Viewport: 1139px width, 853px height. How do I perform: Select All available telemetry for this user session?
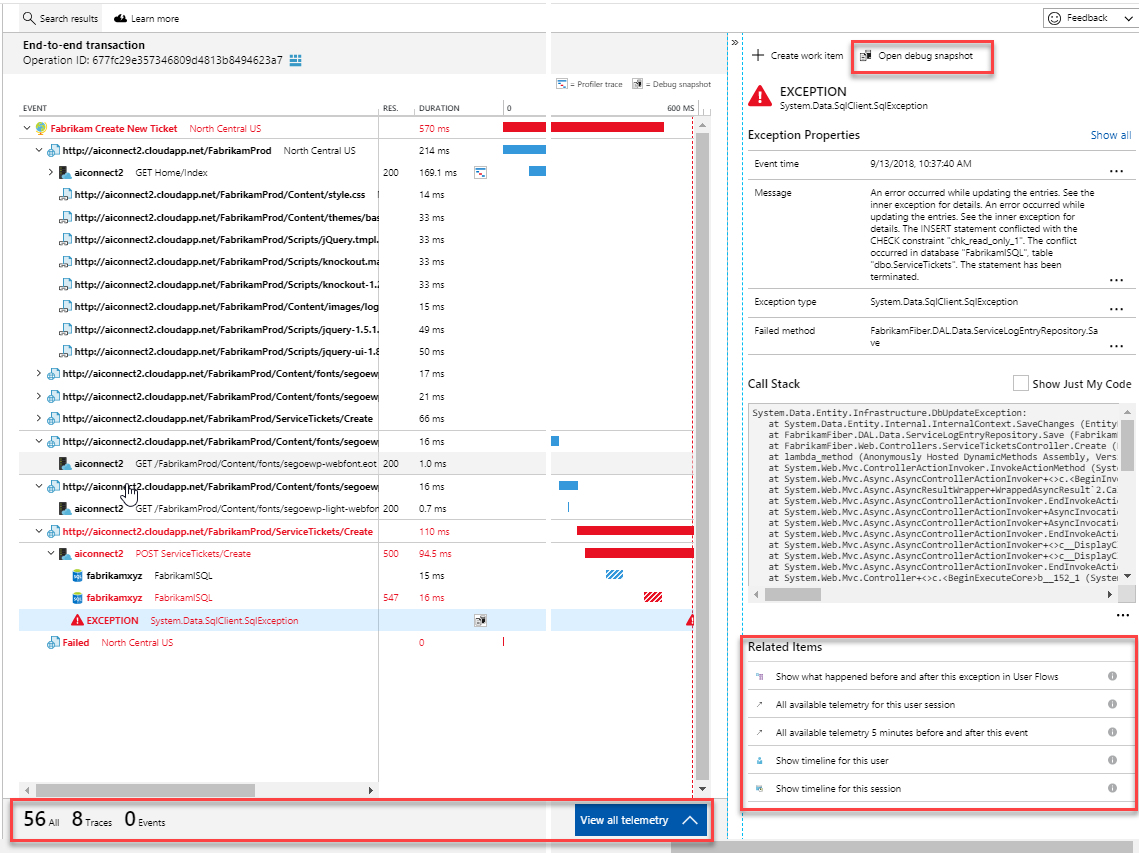click(x=865, y=705)
